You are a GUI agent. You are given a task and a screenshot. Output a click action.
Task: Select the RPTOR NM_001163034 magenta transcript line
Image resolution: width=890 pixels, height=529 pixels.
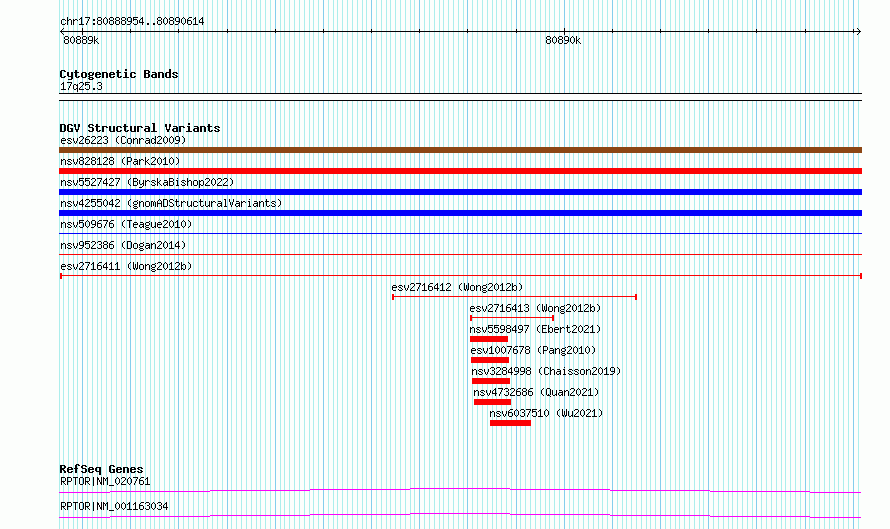(460, 515)
